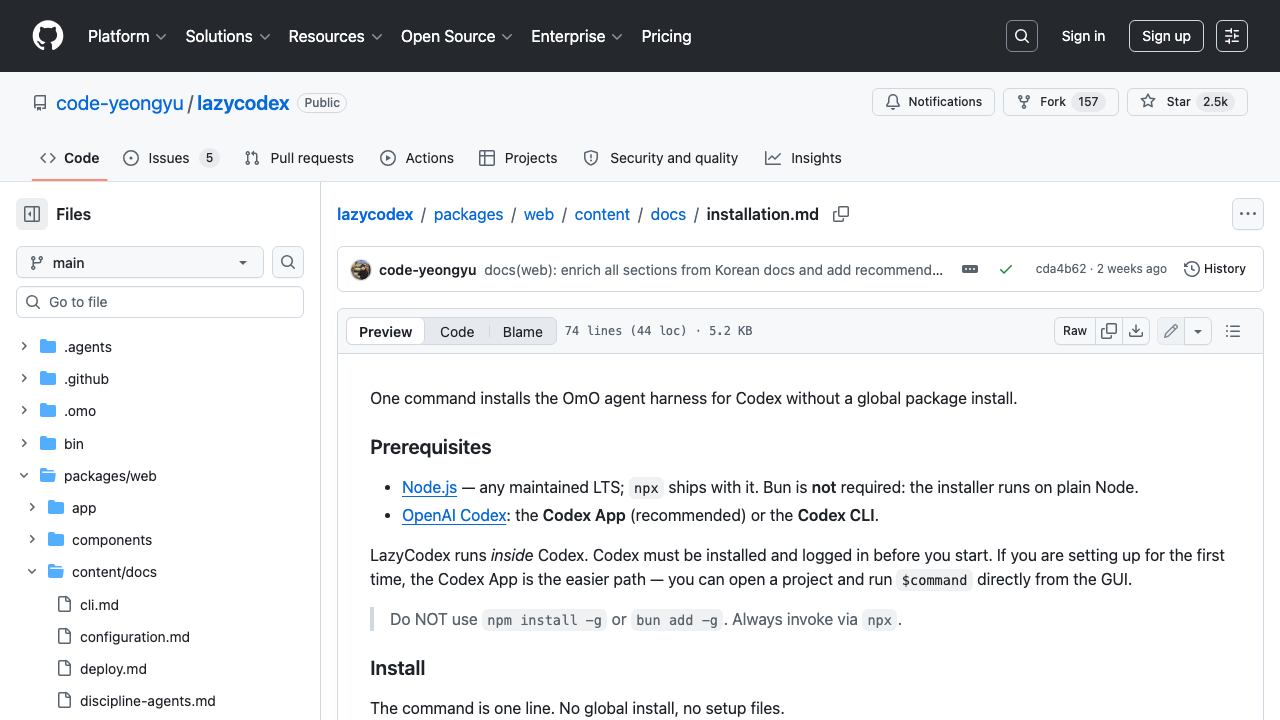
Task: Edit this file with the pencil icon
Action: tap(1171, 331)
